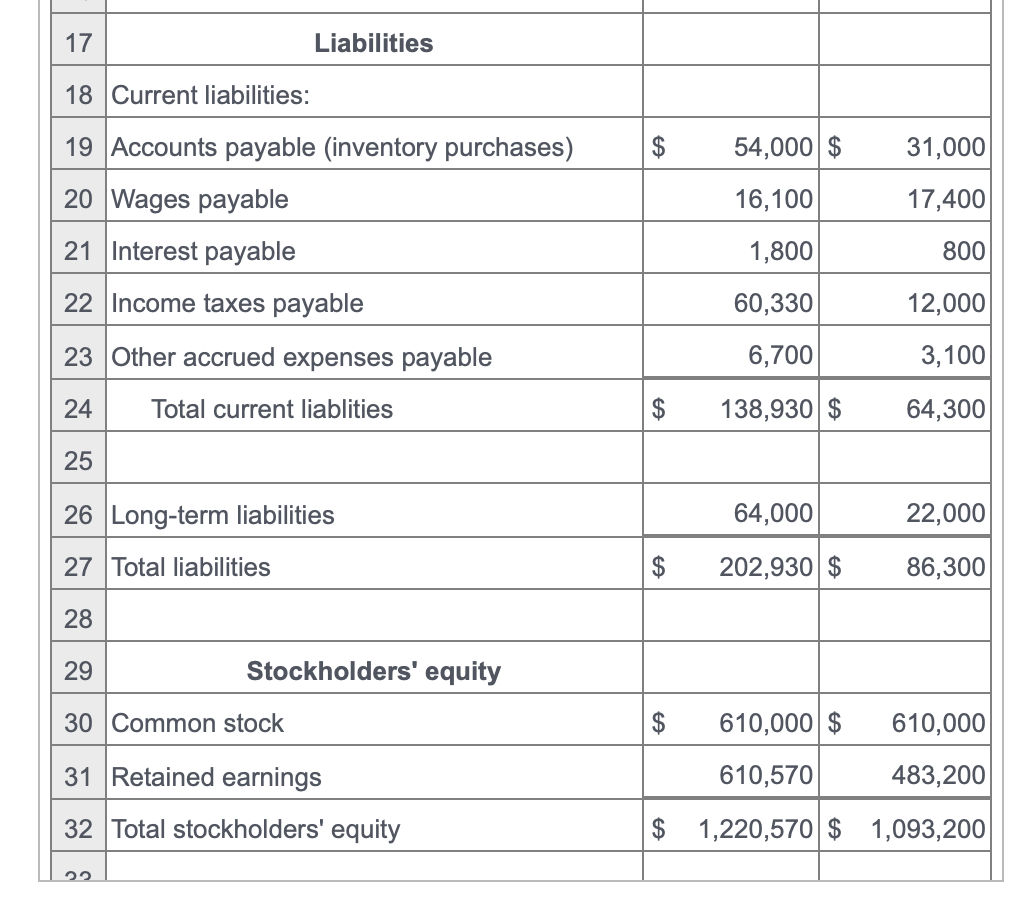The image size is (1032, 900).
Task: Select row header 29
Action: pos(77,671)
